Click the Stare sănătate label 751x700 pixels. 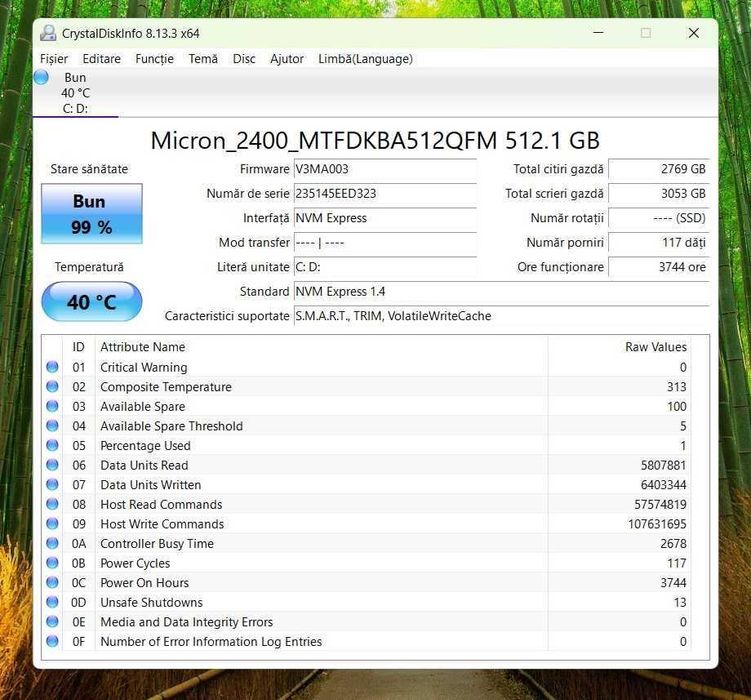(89, 169)
